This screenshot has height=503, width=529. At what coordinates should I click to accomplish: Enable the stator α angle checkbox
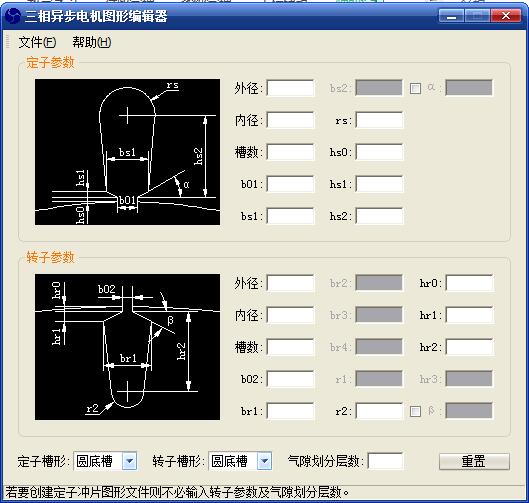tap(415, 88)
